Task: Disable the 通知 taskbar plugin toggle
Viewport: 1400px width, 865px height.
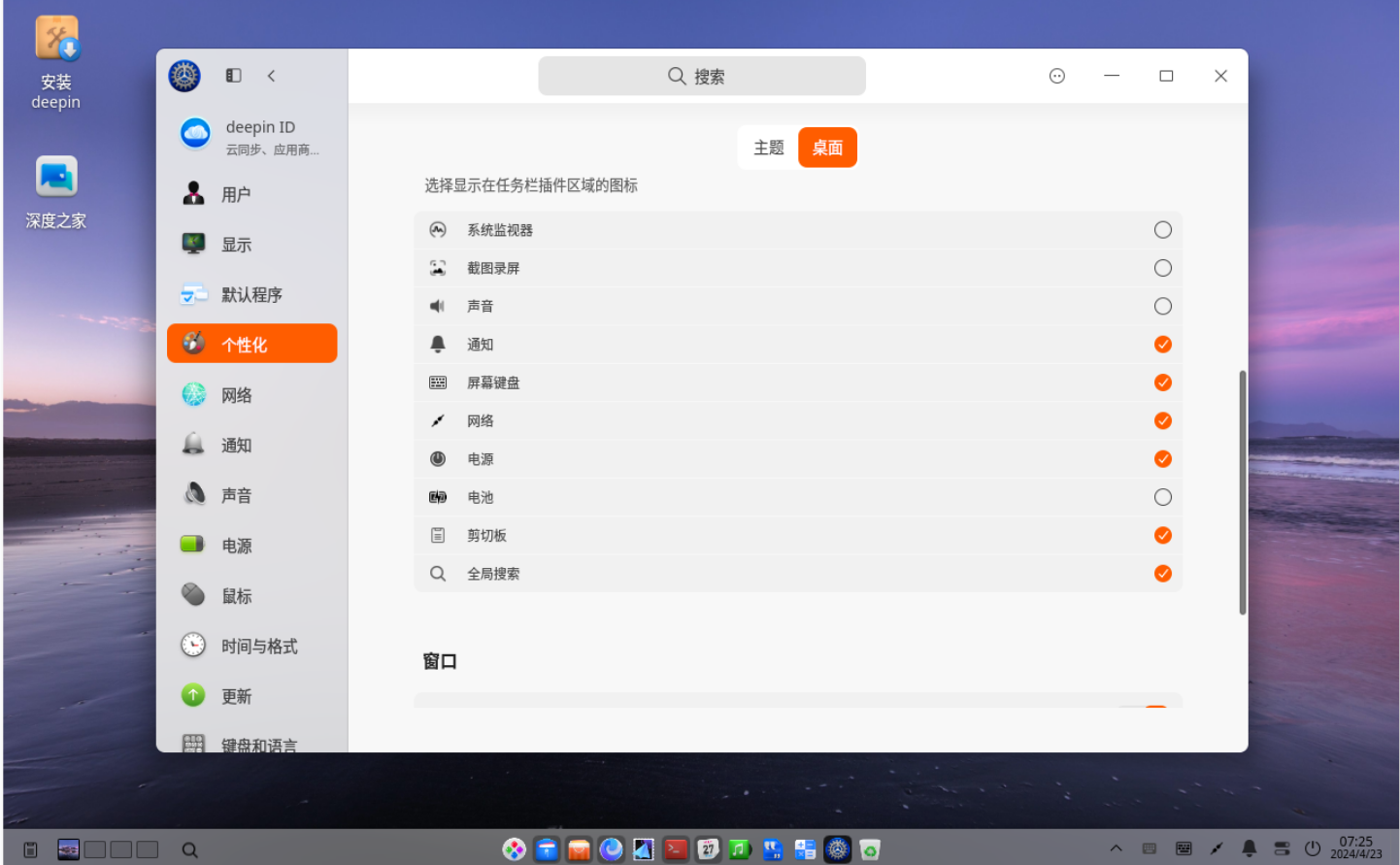Action: 1162,344
